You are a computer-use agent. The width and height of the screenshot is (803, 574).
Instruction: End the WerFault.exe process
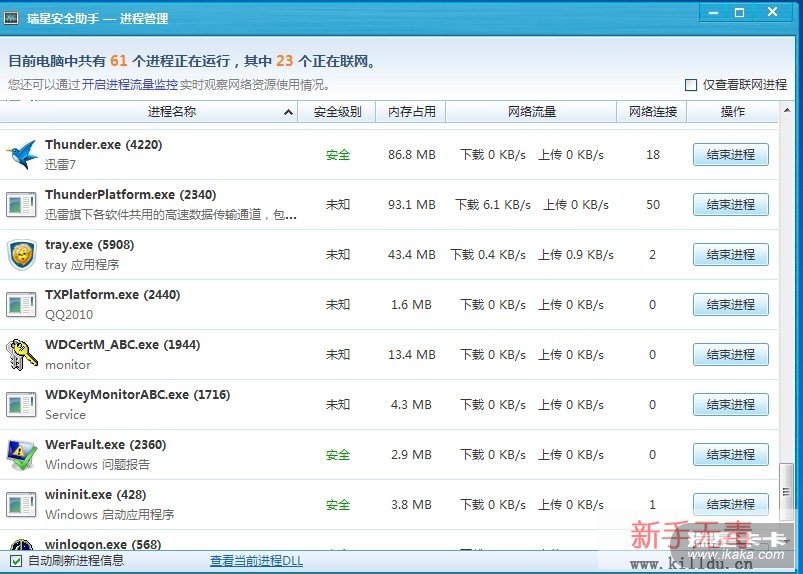(x=731, y=455)
